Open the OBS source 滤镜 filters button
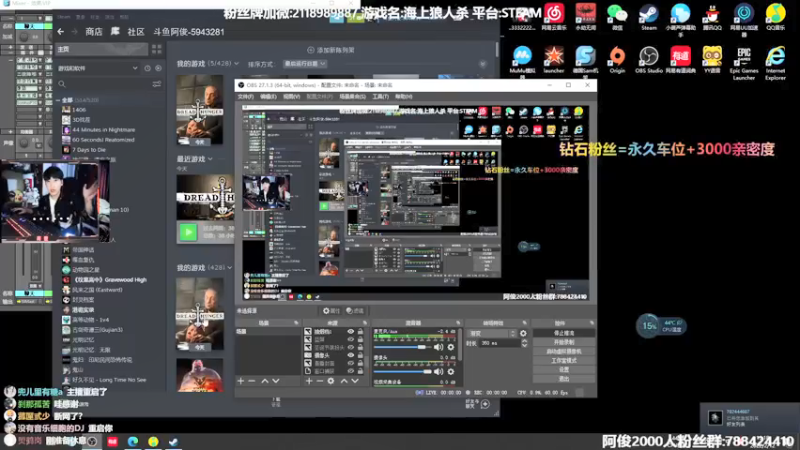The width and height of the screenshot is (800, 450). click(x=355, y=310)
